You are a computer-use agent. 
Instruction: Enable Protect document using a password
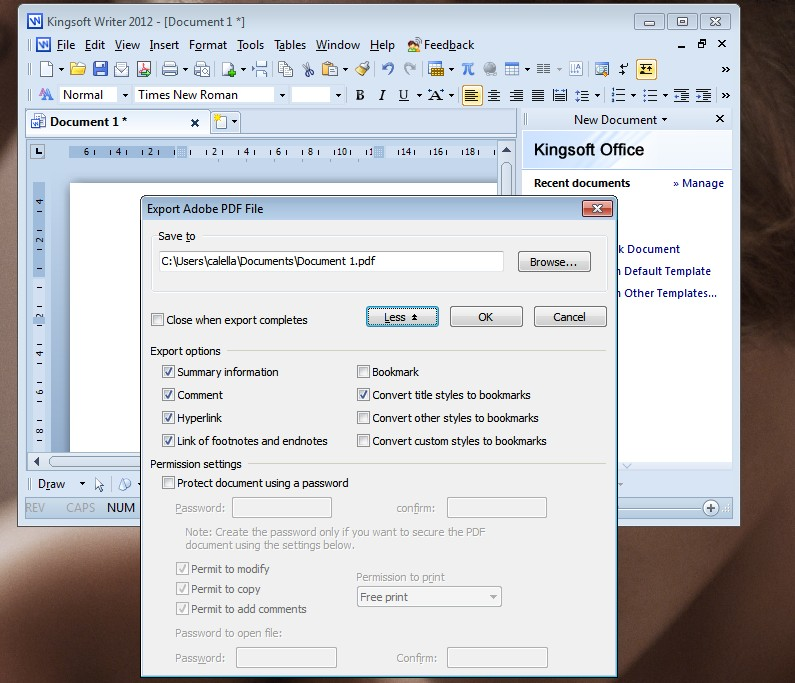168,483
